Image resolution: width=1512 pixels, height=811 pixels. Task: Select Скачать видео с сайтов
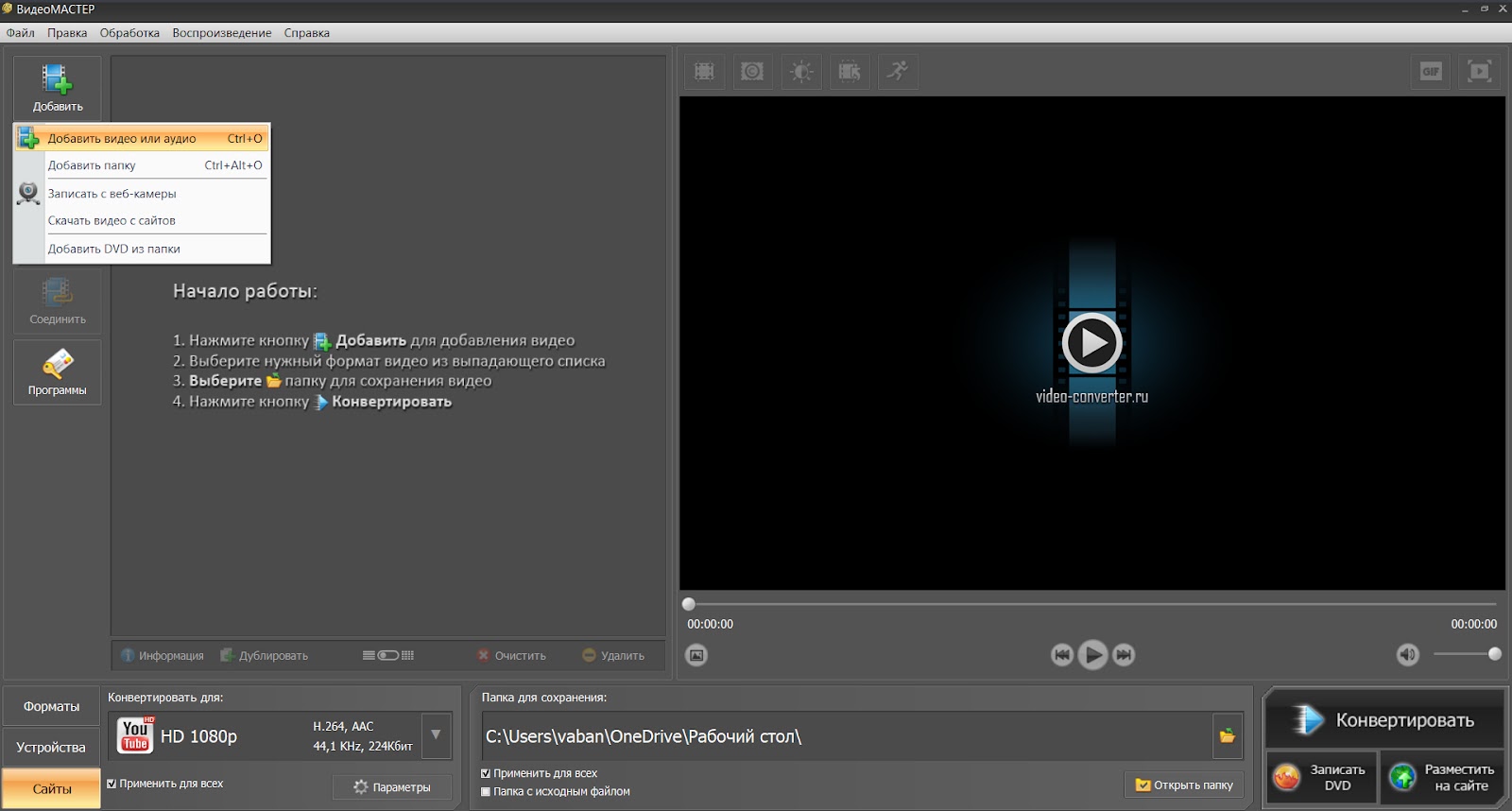point(112,221)
